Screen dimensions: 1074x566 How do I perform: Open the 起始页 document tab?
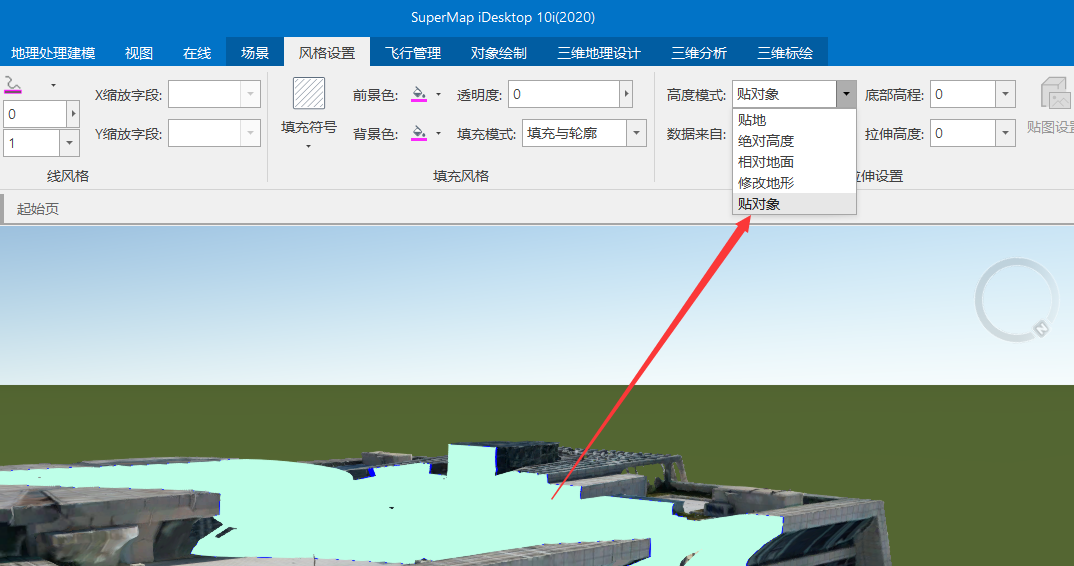(x=38, y=209)
